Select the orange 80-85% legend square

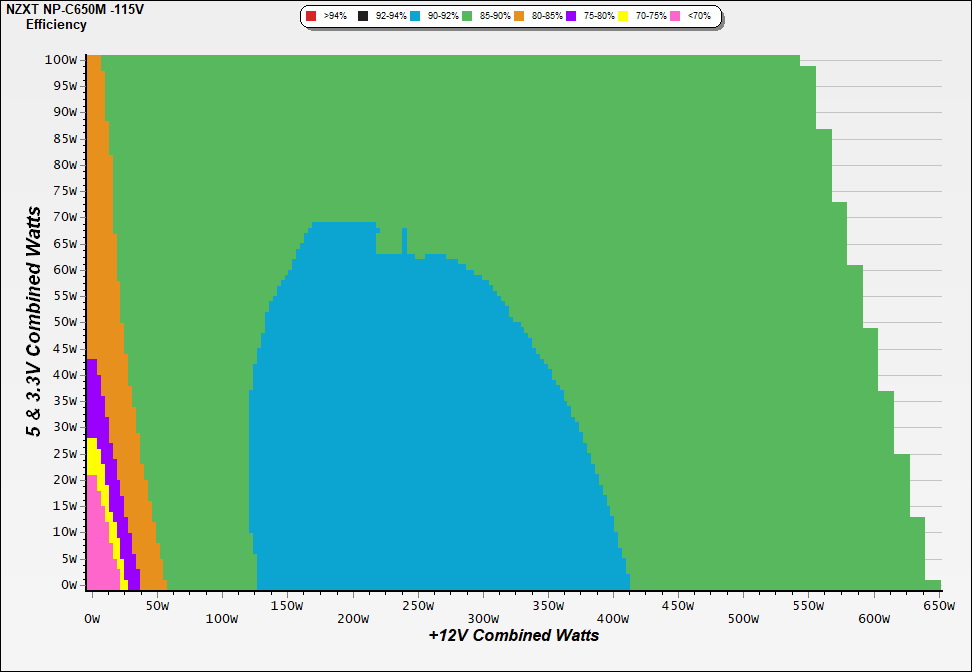[x=521, y=17]
